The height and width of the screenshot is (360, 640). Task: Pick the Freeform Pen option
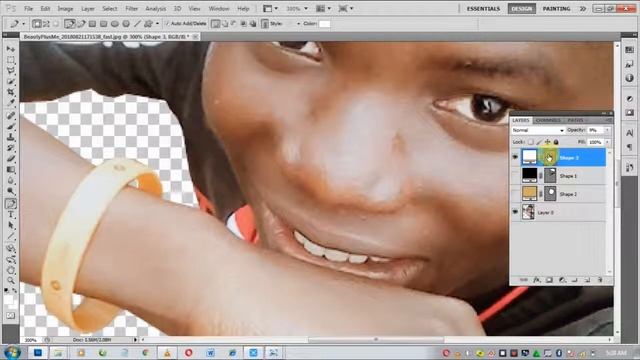pyautogui.click(x=81, y=24)
